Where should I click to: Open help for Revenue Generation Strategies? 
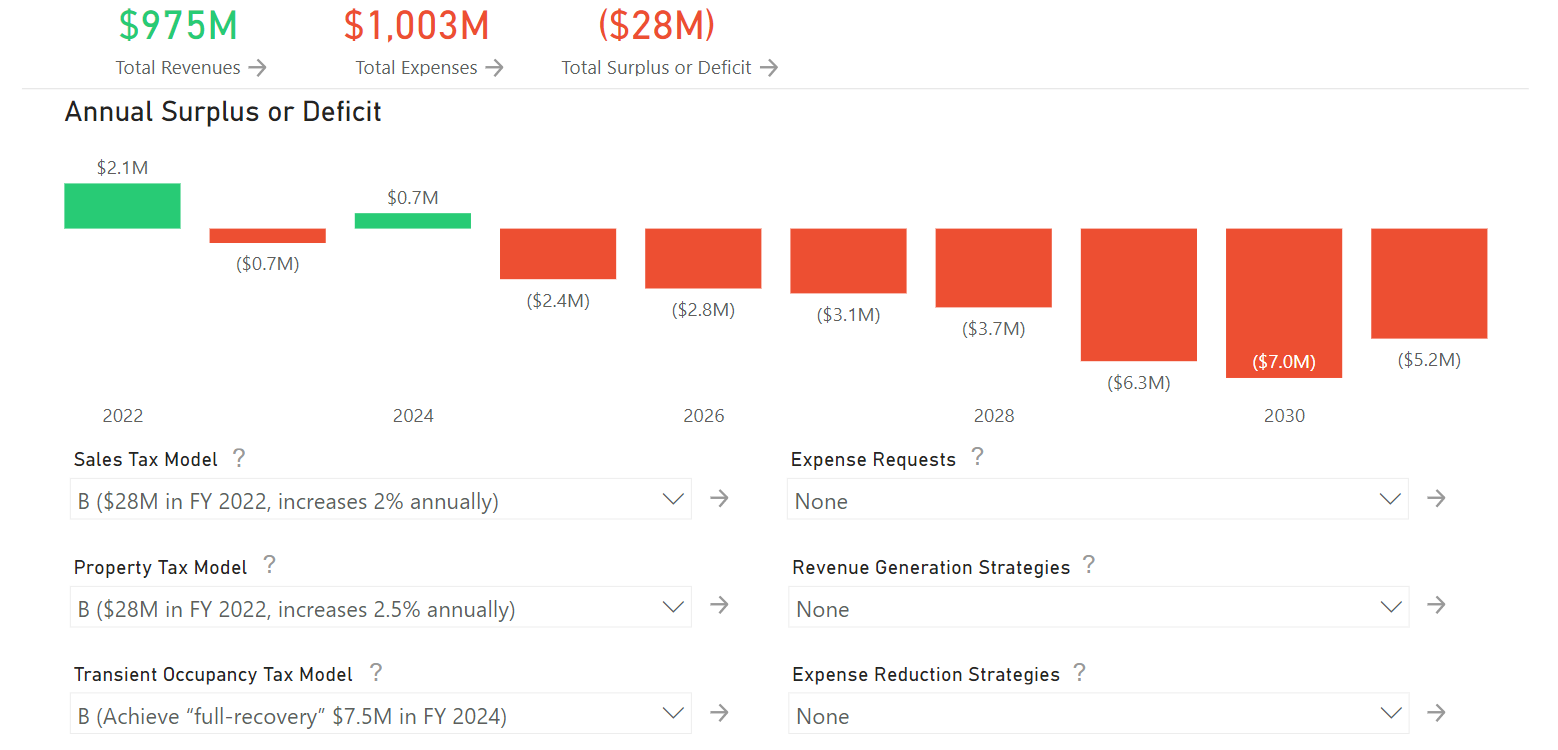tap(1089, 565)
